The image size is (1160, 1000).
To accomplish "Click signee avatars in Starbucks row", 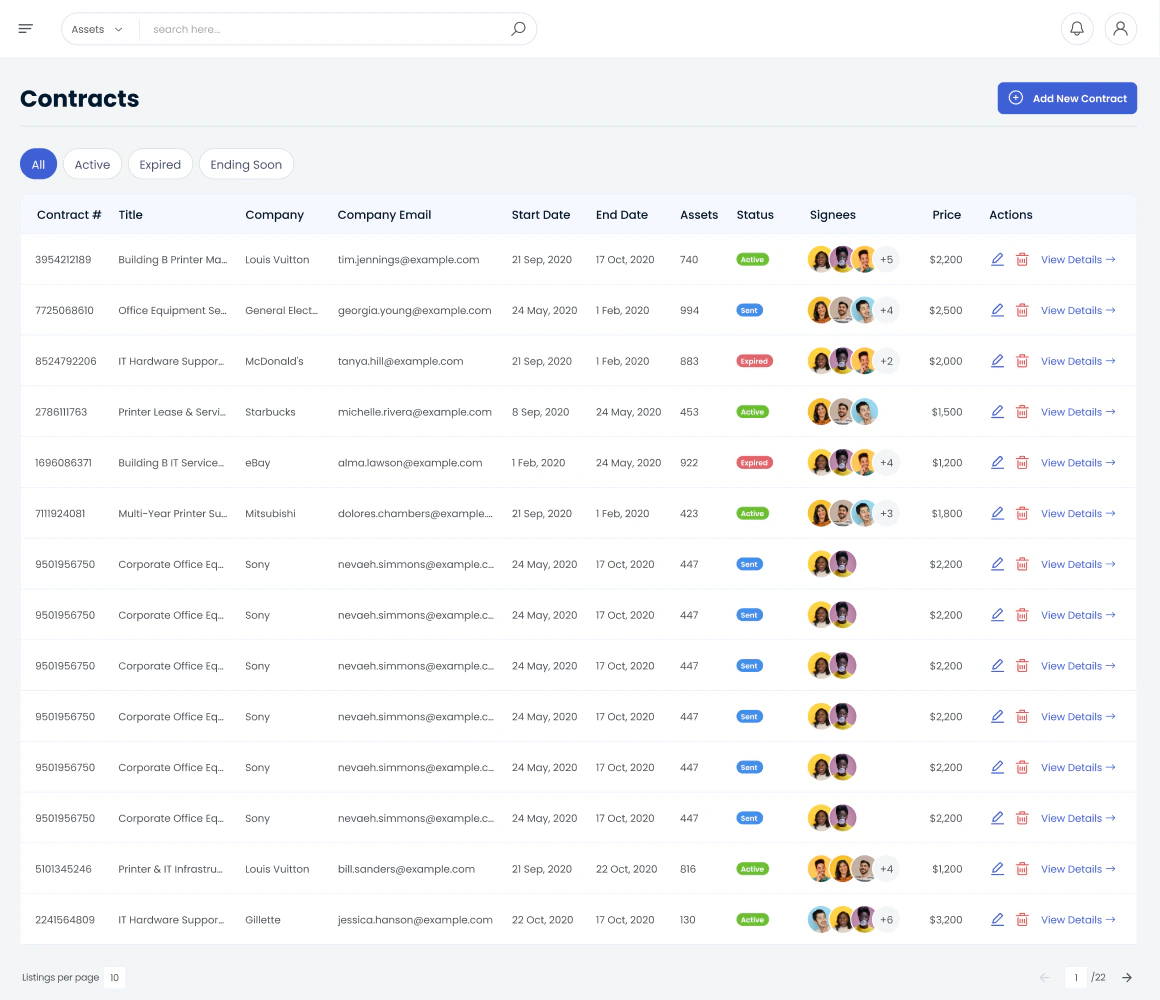I will click(x=843, y=412).
